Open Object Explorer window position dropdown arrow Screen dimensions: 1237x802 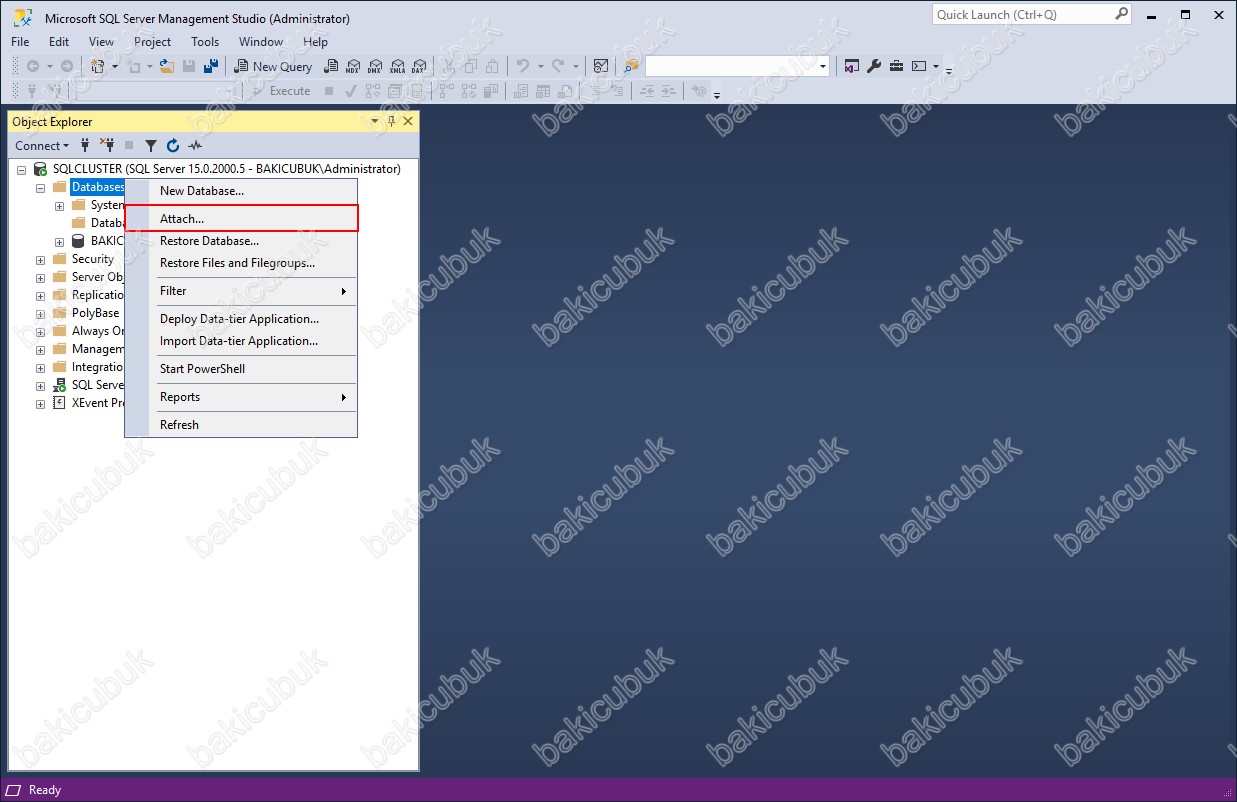(375, 121)
